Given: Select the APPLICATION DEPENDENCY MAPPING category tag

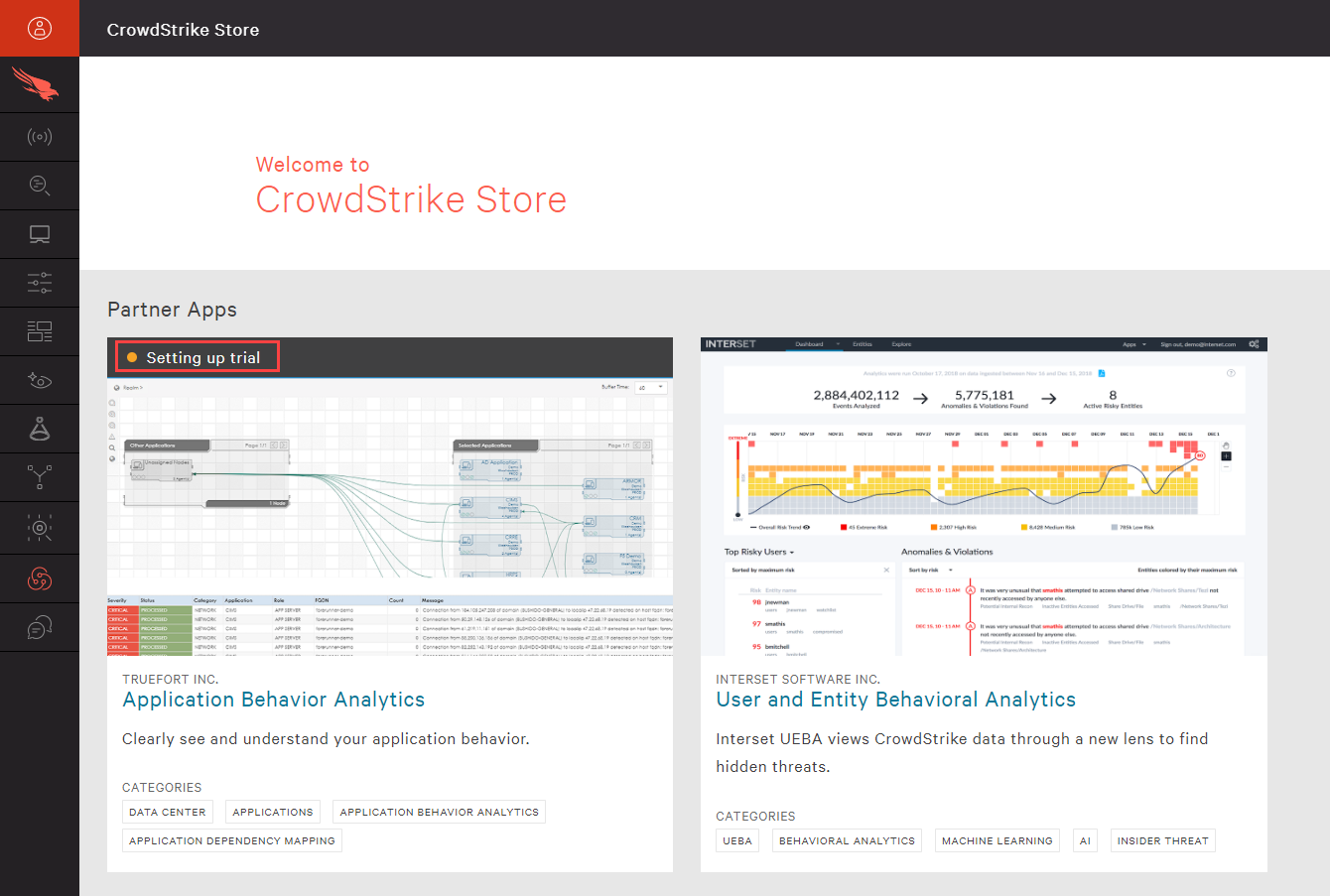Looking at the screenshot, I should coord(232,840).
